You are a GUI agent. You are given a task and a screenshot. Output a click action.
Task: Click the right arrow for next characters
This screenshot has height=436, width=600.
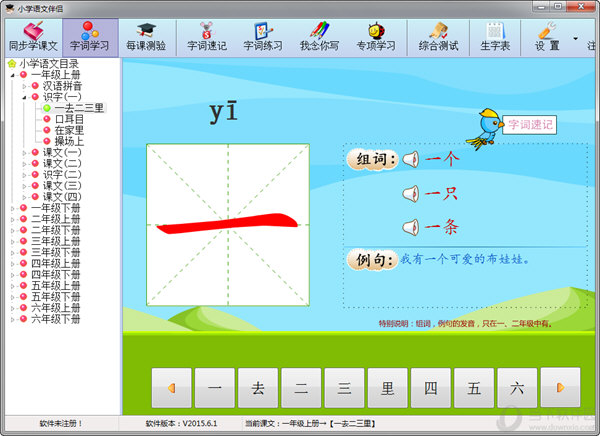pyautogui.click(x=560, y=387)
